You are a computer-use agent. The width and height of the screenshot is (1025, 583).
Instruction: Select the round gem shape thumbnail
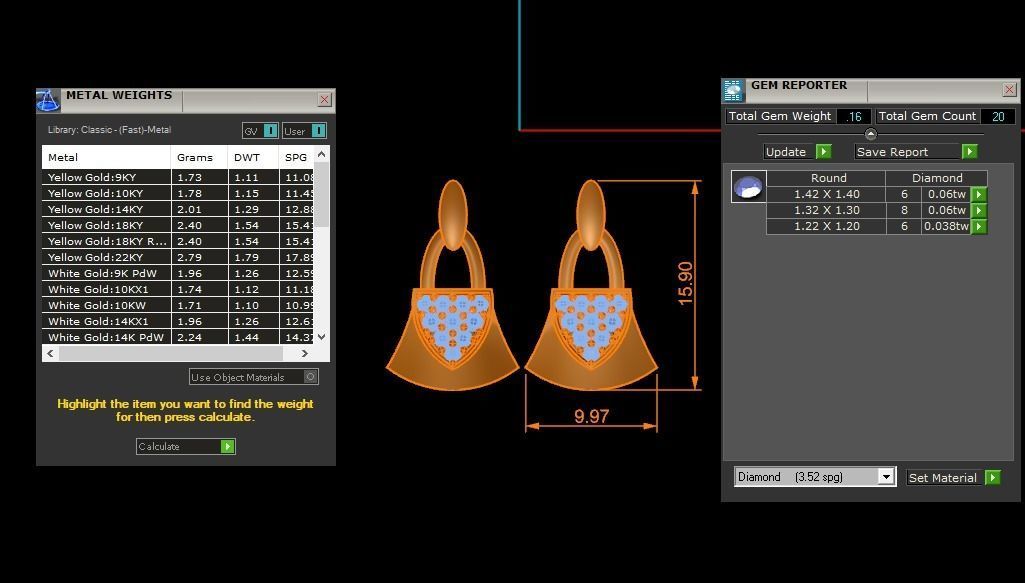coord(748,187)
